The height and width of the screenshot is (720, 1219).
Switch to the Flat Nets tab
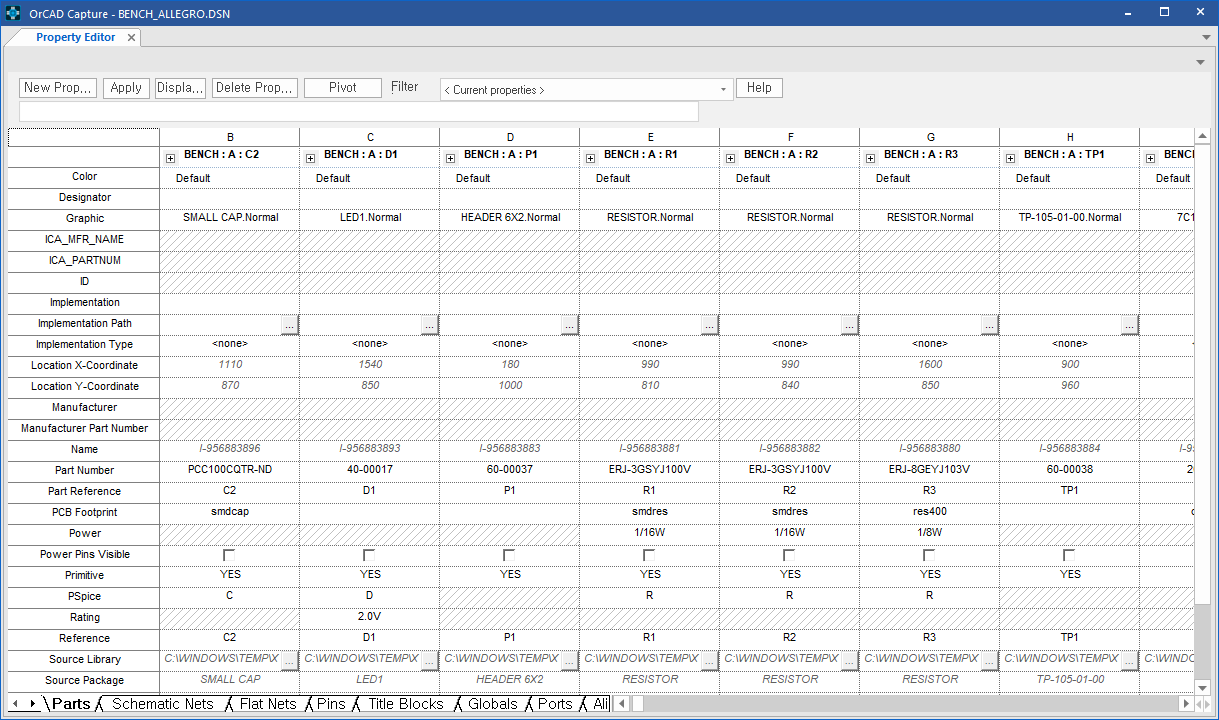tap(268, 704)
